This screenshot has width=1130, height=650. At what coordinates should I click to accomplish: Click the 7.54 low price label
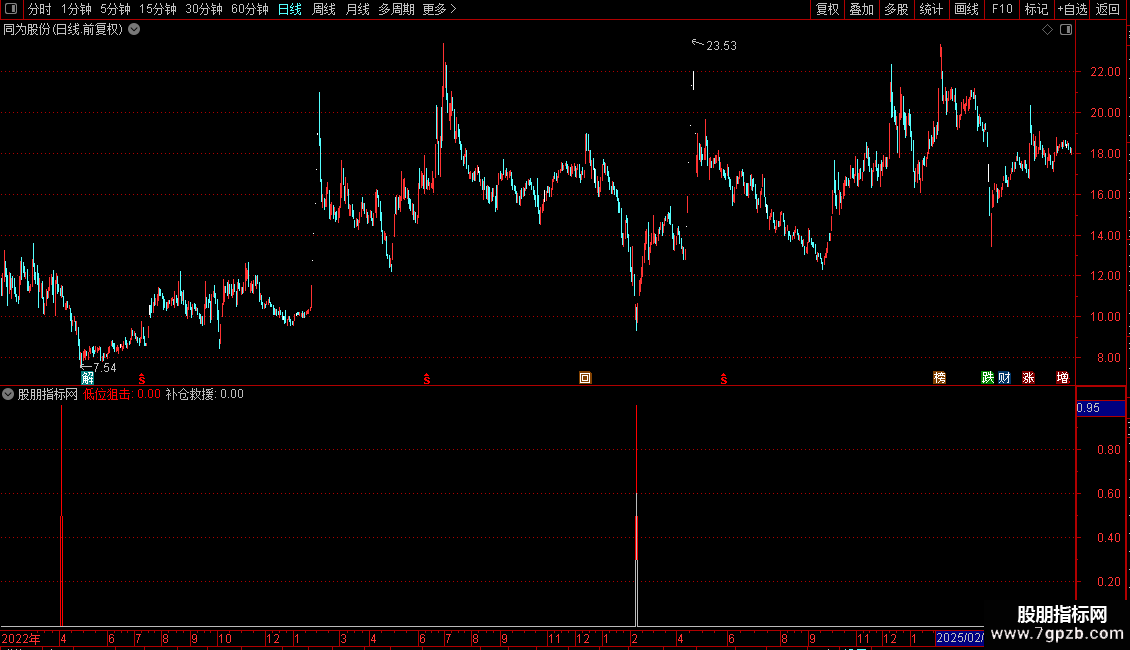coord(104,368)
